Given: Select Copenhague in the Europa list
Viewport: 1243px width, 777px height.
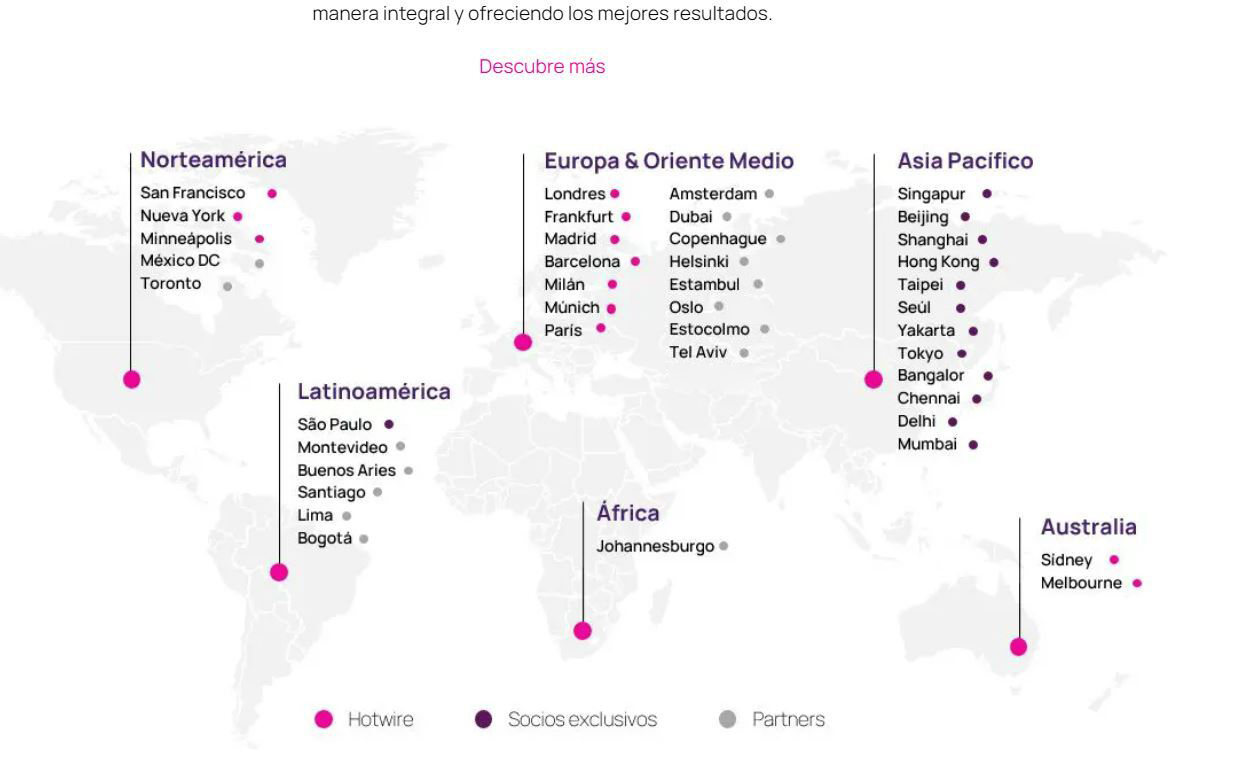Looking at the screenshot, I should pos(718,239).
